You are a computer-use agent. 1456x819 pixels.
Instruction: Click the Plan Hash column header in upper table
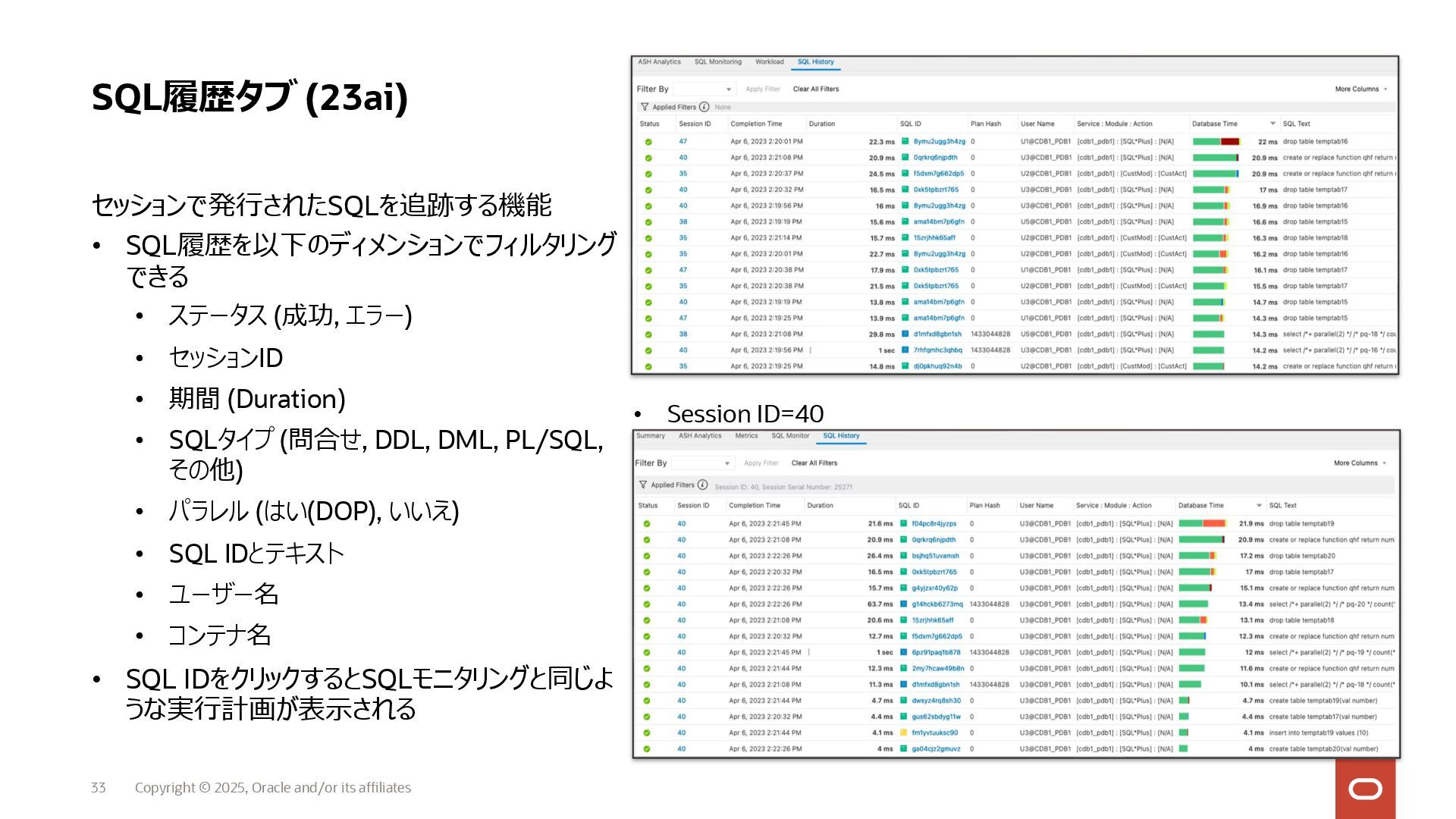[x=985, y=124]
